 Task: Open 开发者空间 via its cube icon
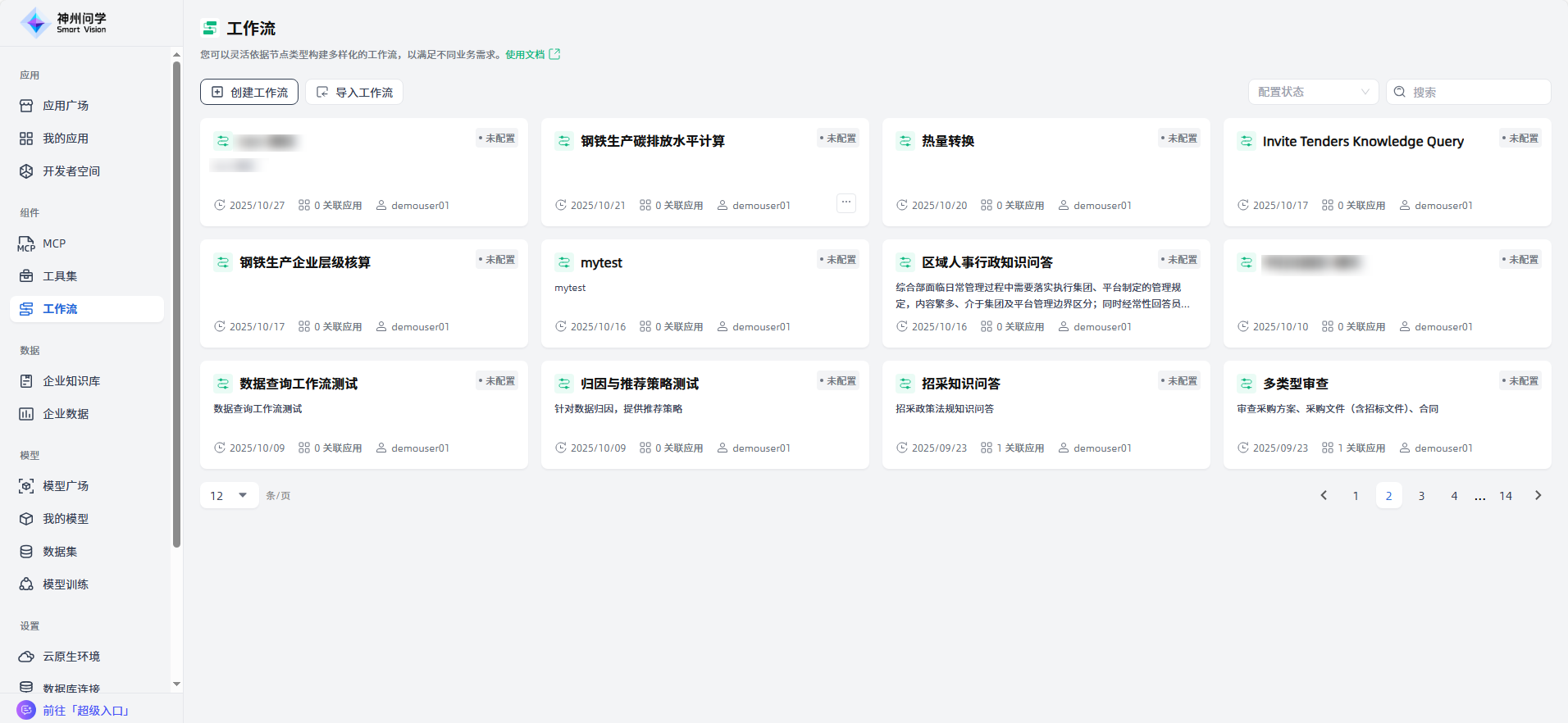coord(26,171)
